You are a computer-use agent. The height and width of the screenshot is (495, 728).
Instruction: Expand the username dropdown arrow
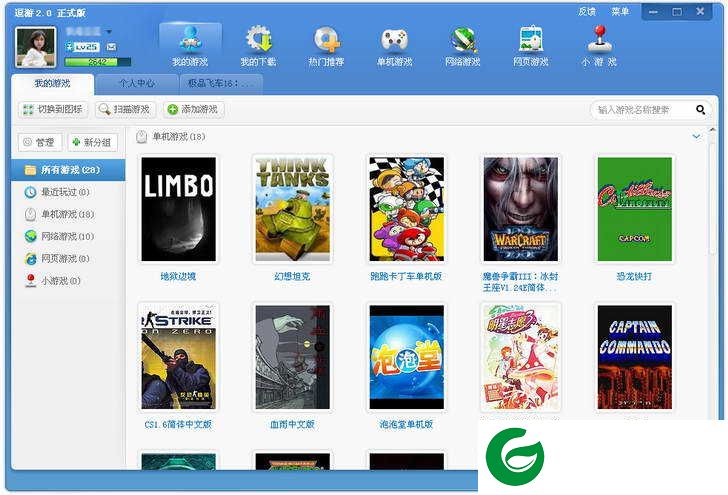[x=109, y=32]
